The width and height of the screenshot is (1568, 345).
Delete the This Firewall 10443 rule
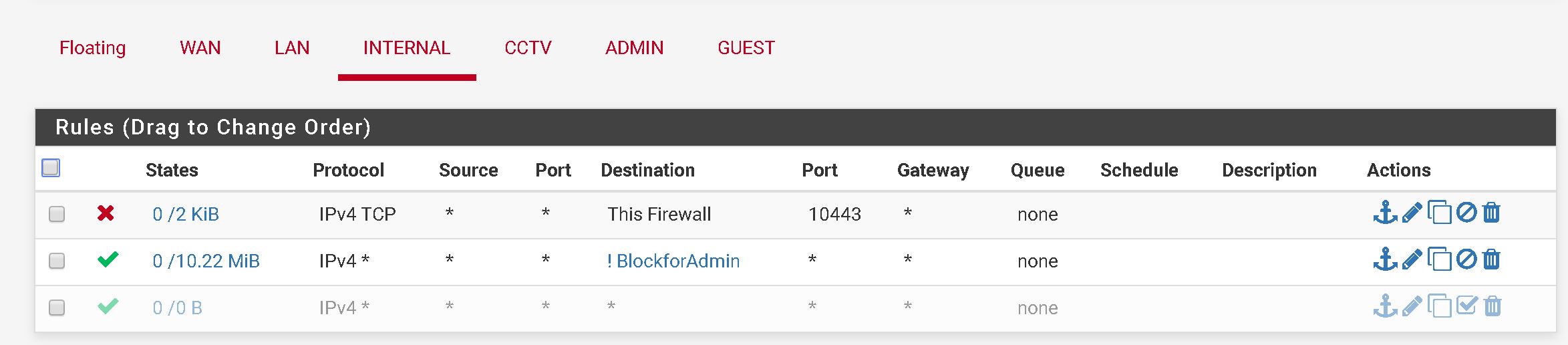1491,213
